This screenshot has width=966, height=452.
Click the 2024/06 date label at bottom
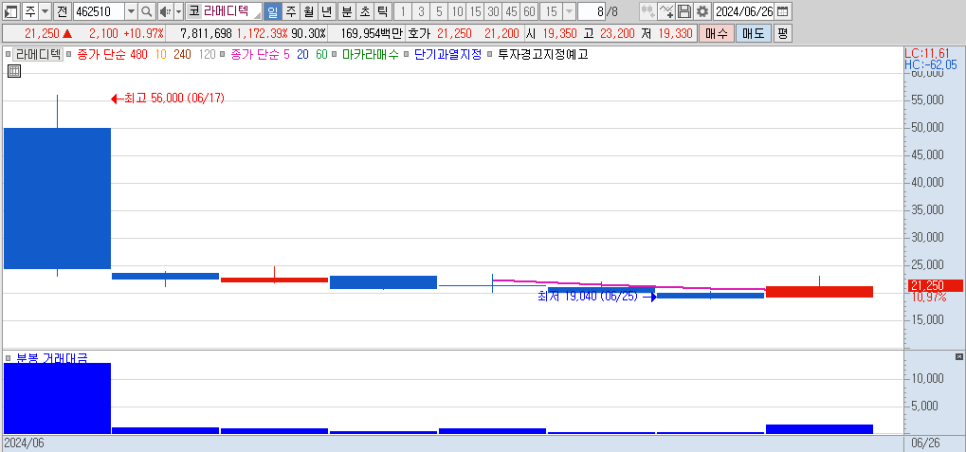pyautogui.click(x=25, y=443)
